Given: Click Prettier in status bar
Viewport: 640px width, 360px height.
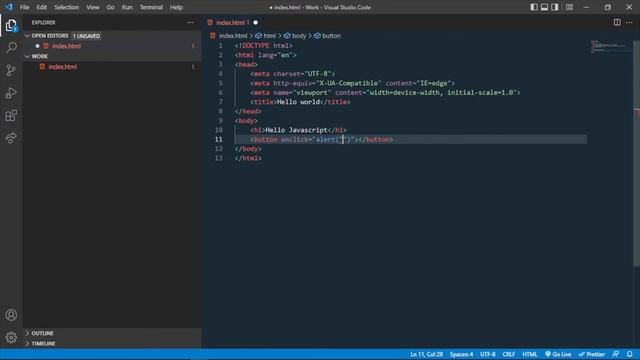Looking at the screenshot, I should point(591,354).
